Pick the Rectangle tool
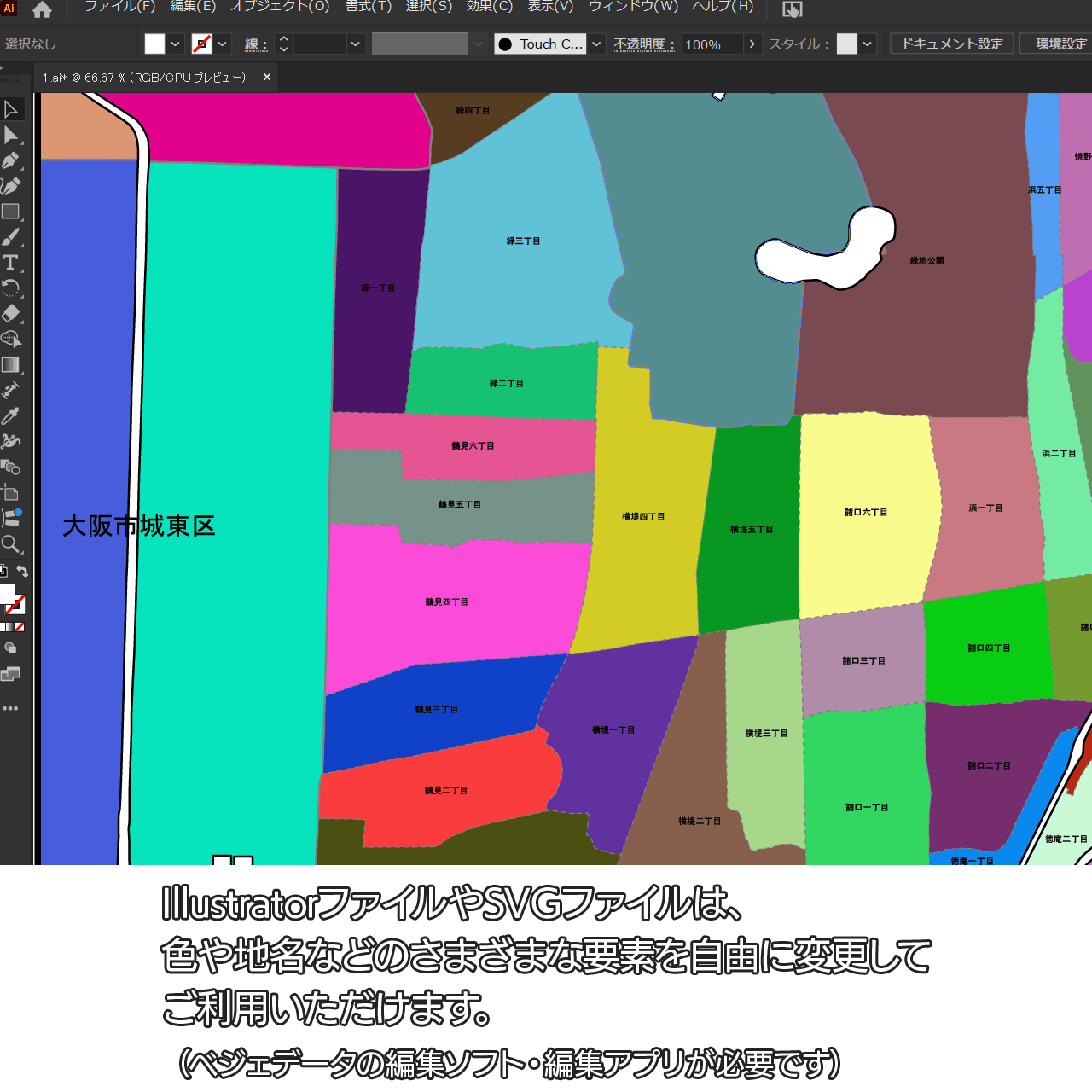This screenshot has height=1092, width=1092. coord(11,212)
